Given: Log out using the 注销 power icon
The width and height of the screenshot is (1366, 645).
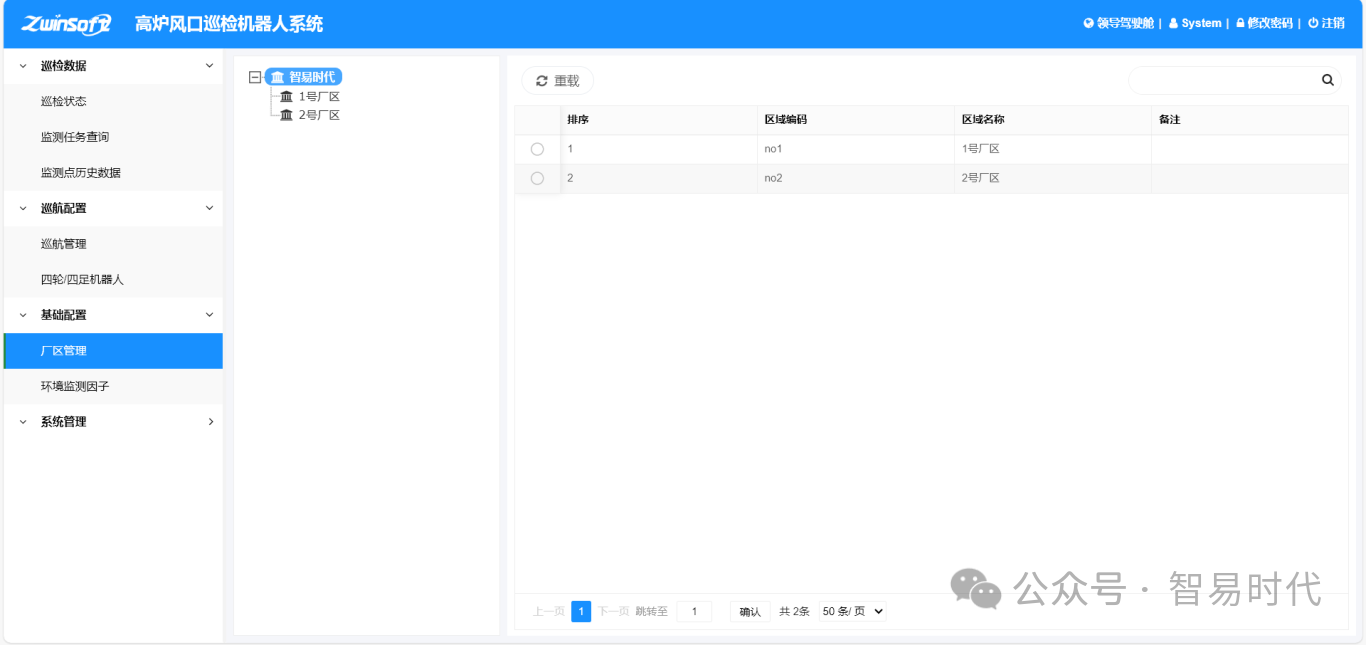Looking at the screenshot, I should click(x=1313, y=23).
